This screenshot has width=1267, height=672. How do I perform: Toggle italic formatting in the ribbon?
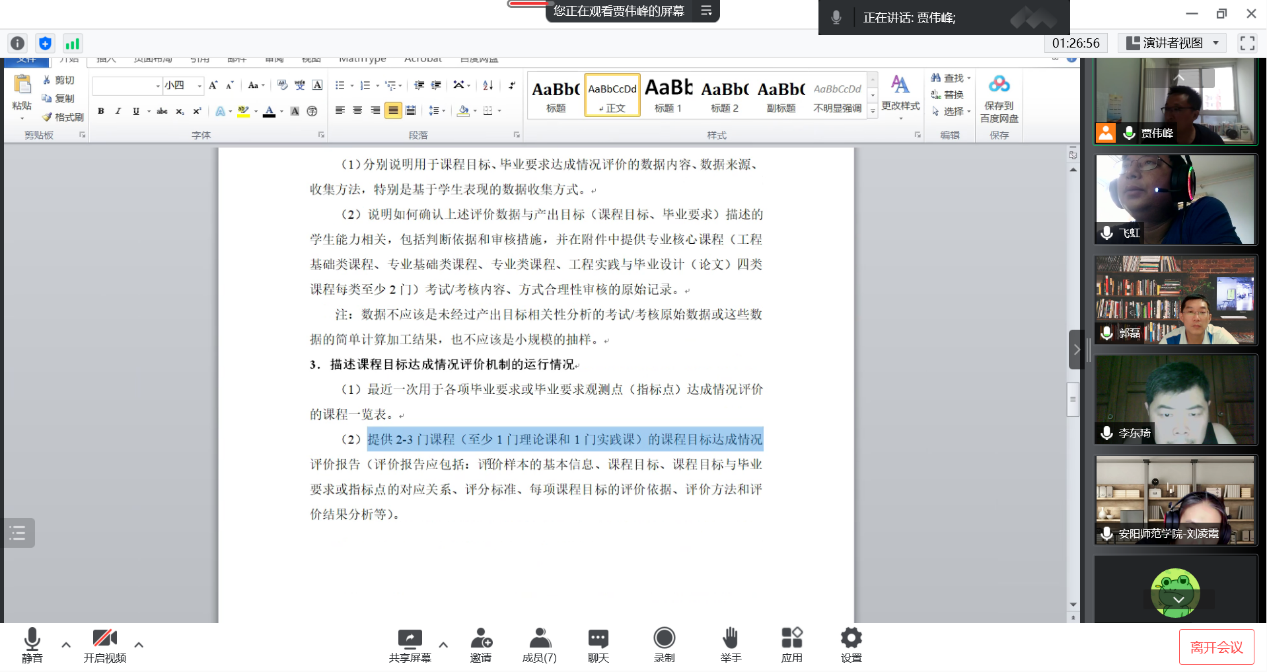pyautogui.click(x=117, y=111)
